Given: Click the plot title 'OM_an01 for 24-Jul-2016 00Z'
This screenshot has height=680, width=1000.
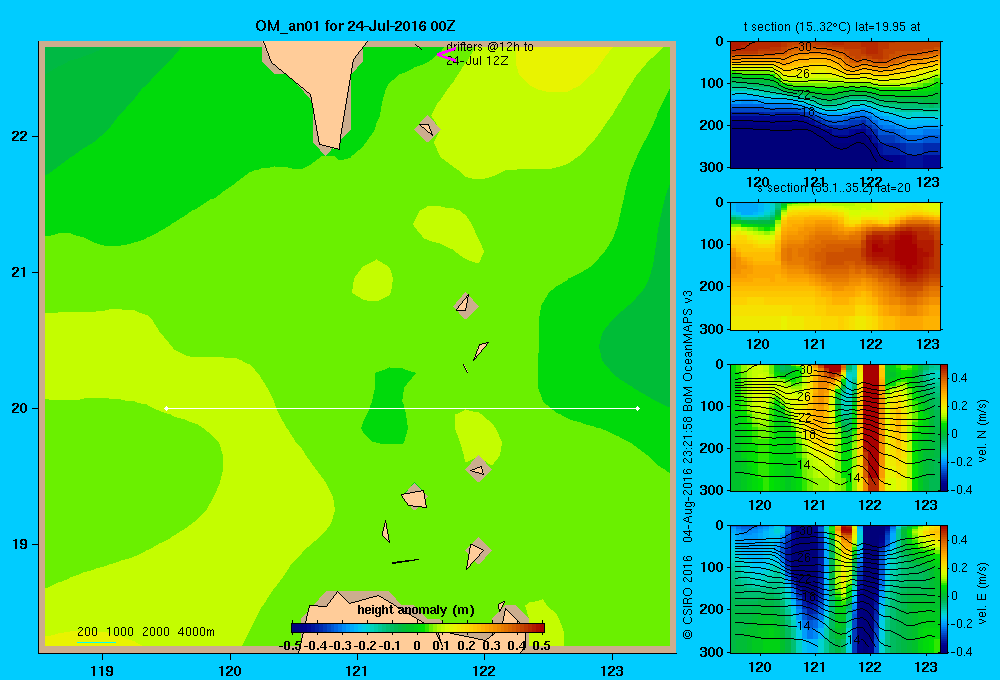Looking at the screenshot, I should pyautogui.click(x=355, y=26).
